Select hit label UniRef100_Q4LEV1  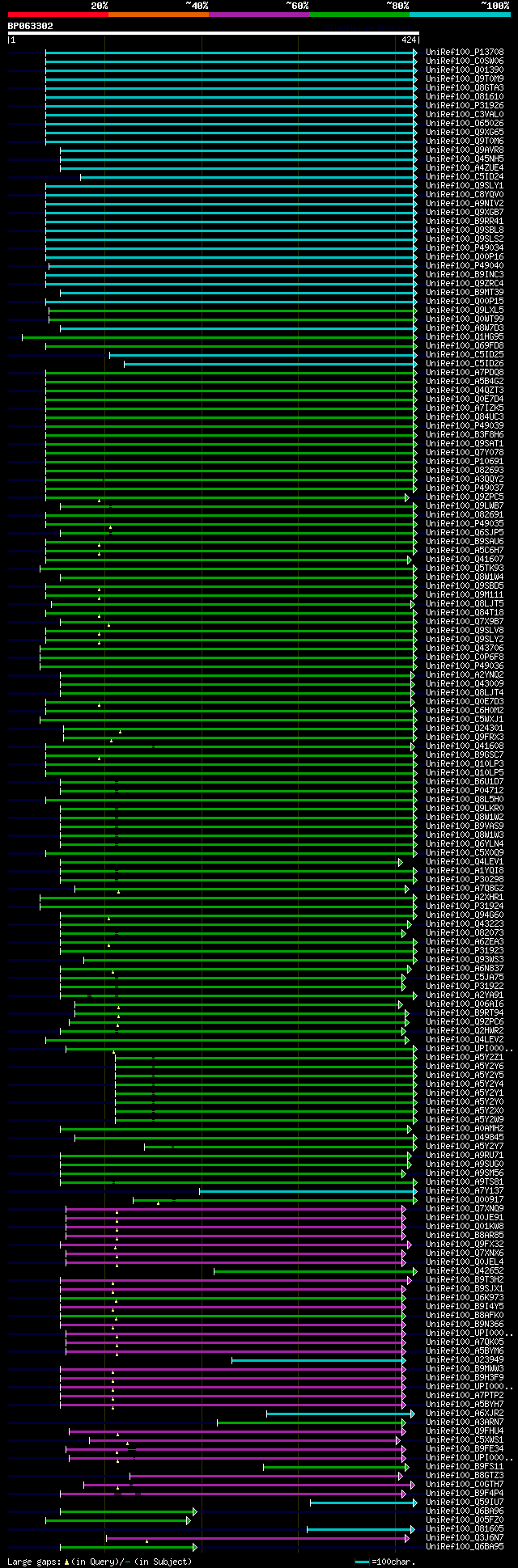pos(465,862)
